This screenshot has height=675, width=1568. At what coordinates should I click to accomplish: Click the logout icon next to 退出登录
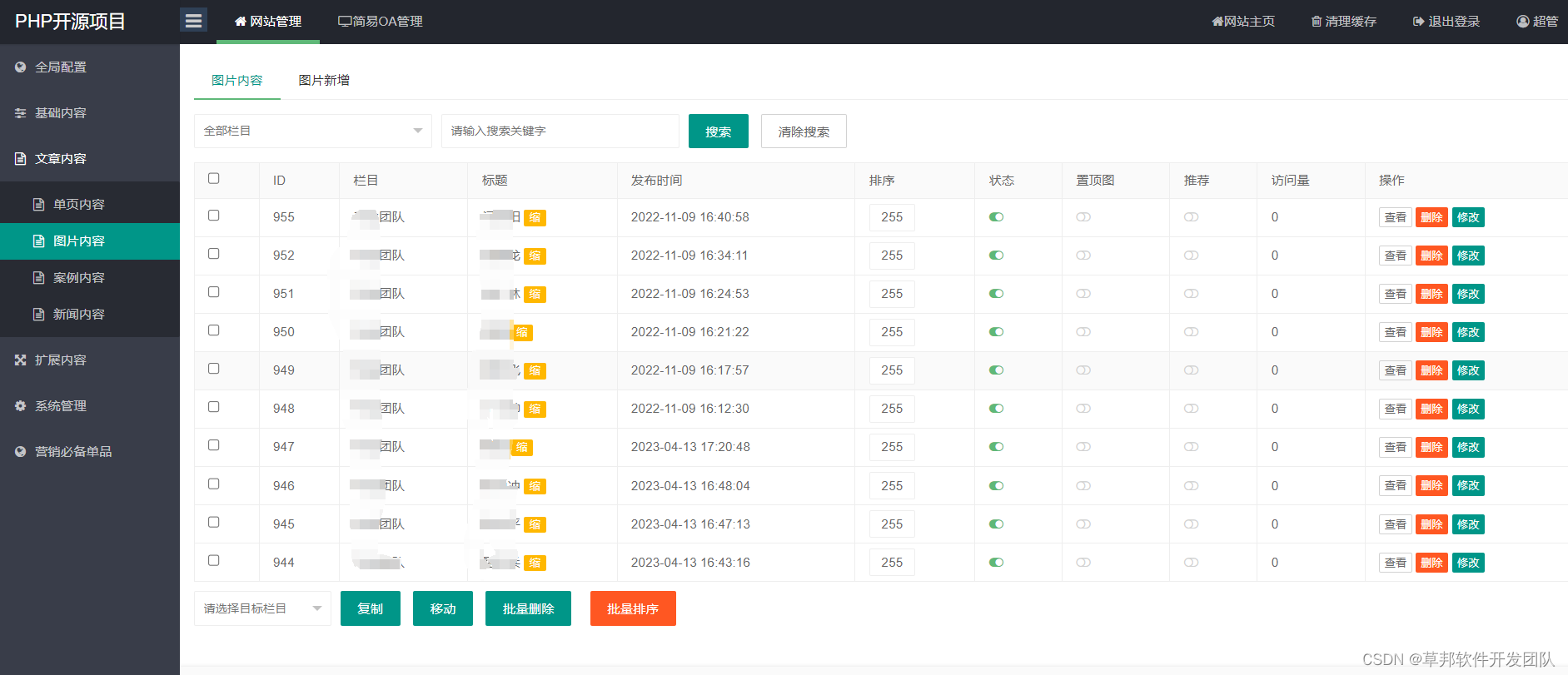(x=1419, y=22)
